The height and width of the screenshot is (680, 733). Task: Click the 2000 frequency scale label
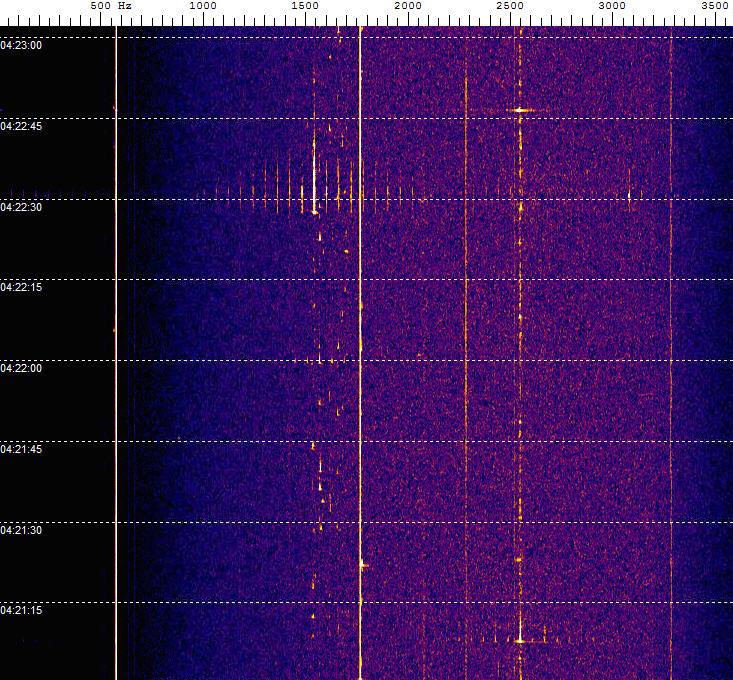pos(408,6)
